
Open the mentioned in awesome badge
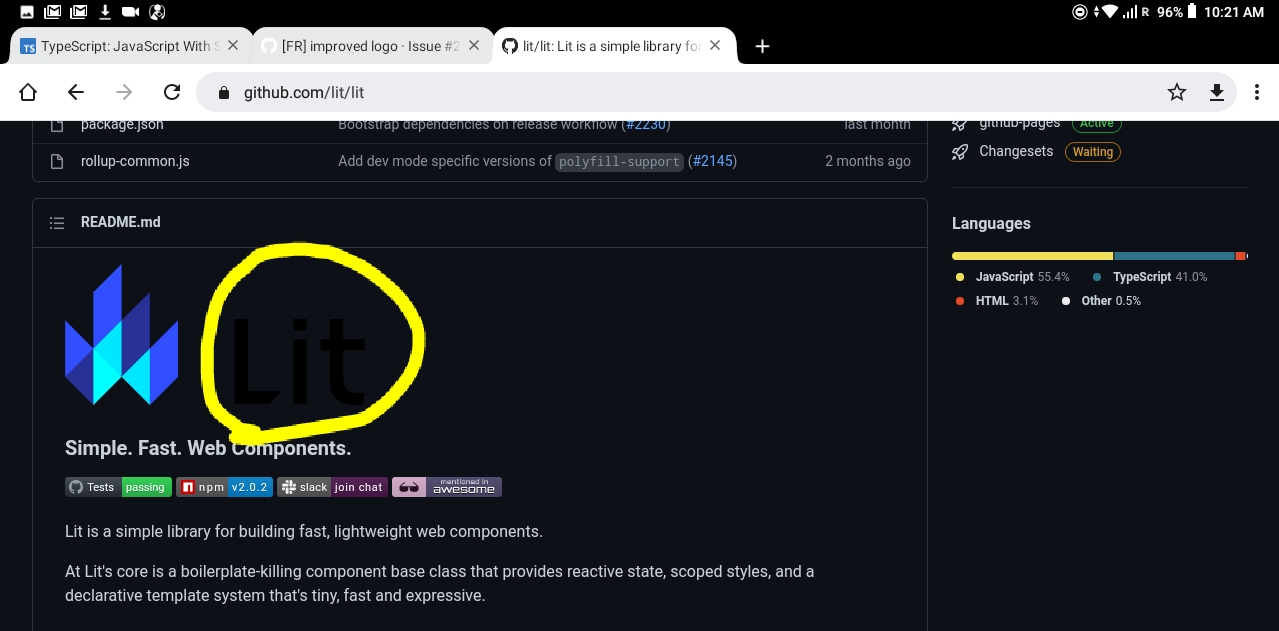point(446,487)
